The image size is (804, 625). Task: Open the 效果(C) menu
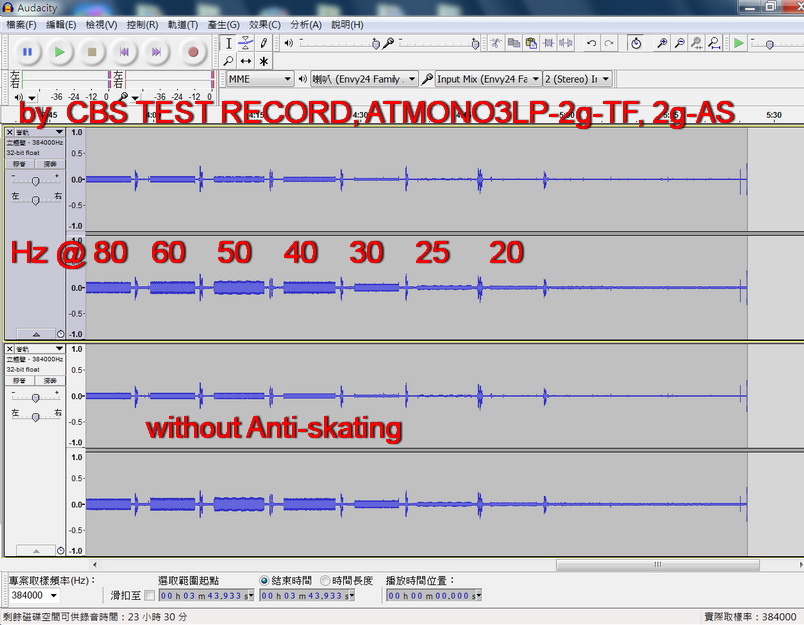click(x=265, y=25)
